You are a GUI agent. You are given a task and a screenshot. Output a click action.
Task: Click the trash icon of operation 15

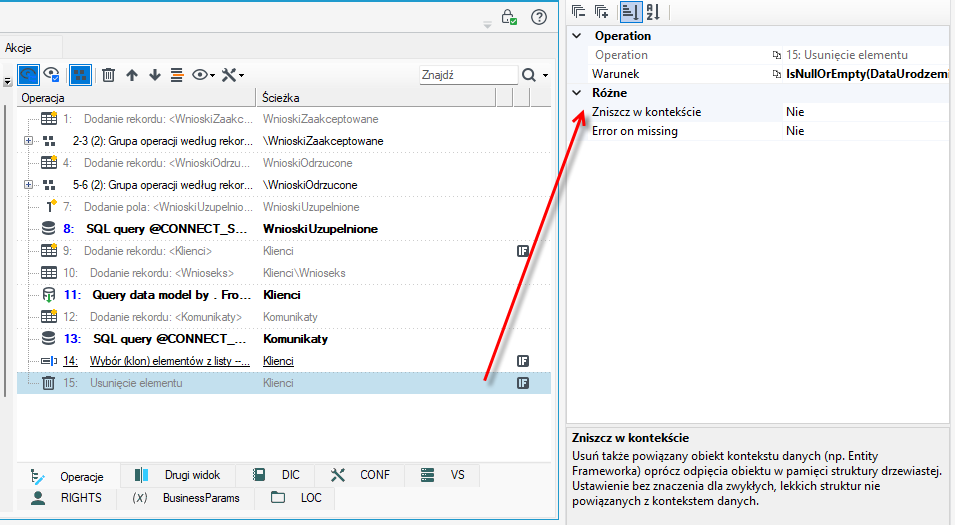48,382
